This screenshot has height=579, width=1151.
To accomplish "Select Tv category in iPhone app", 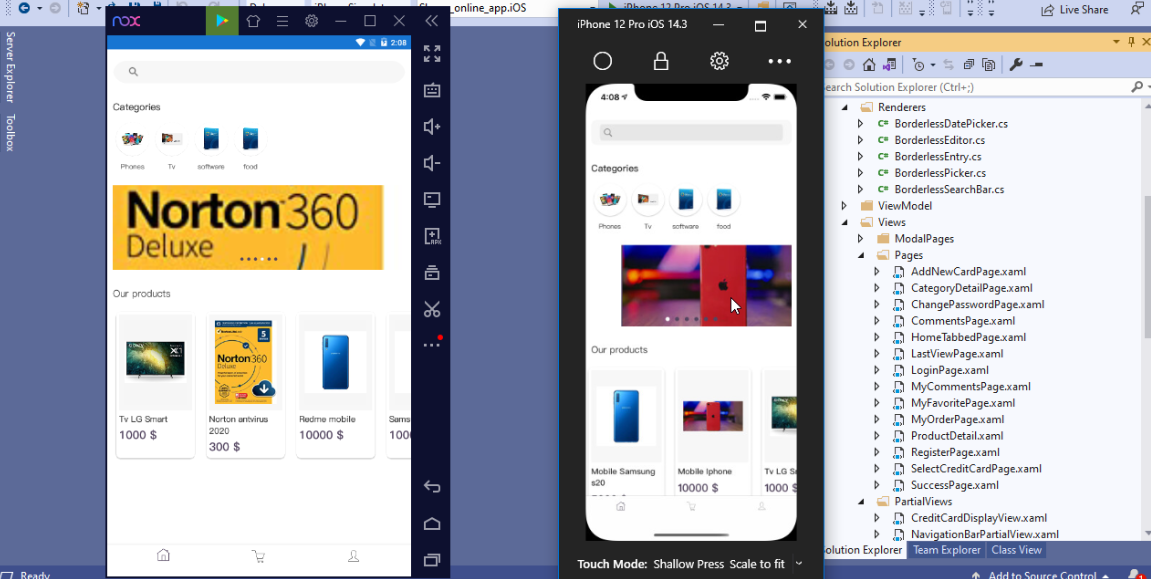I will [x=647, y=208].
